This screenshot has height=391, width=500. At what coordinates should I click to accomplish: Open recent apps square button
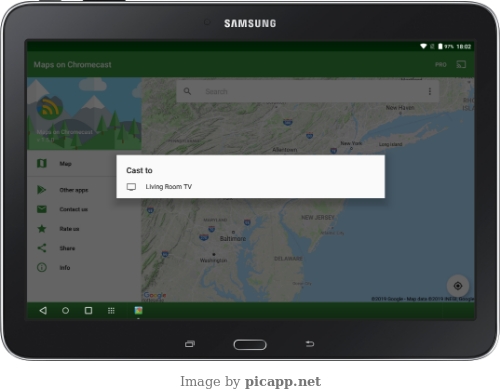(88, 311)
